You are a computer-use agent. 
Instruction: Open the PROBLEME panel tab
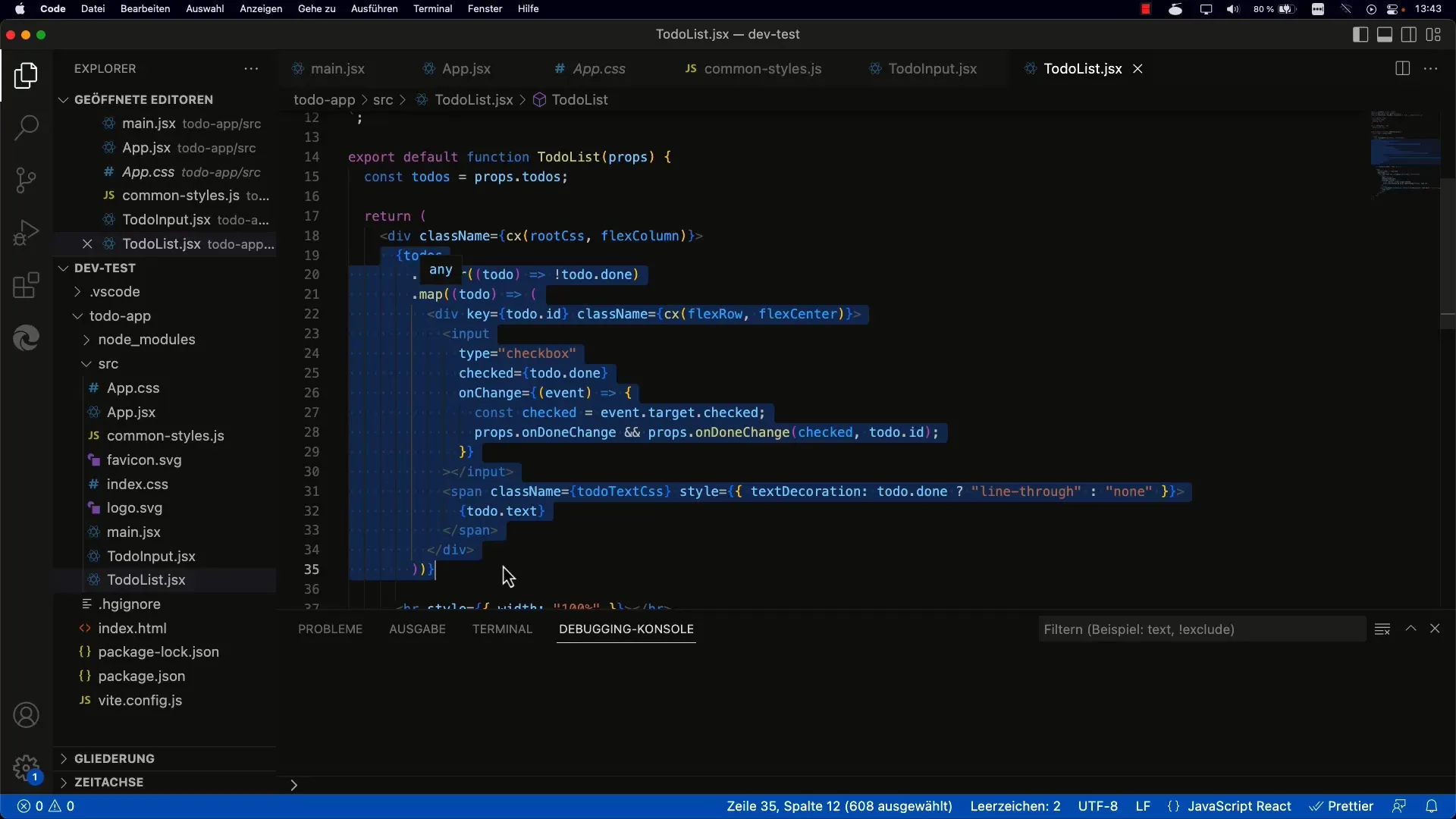tap(330, 629)
